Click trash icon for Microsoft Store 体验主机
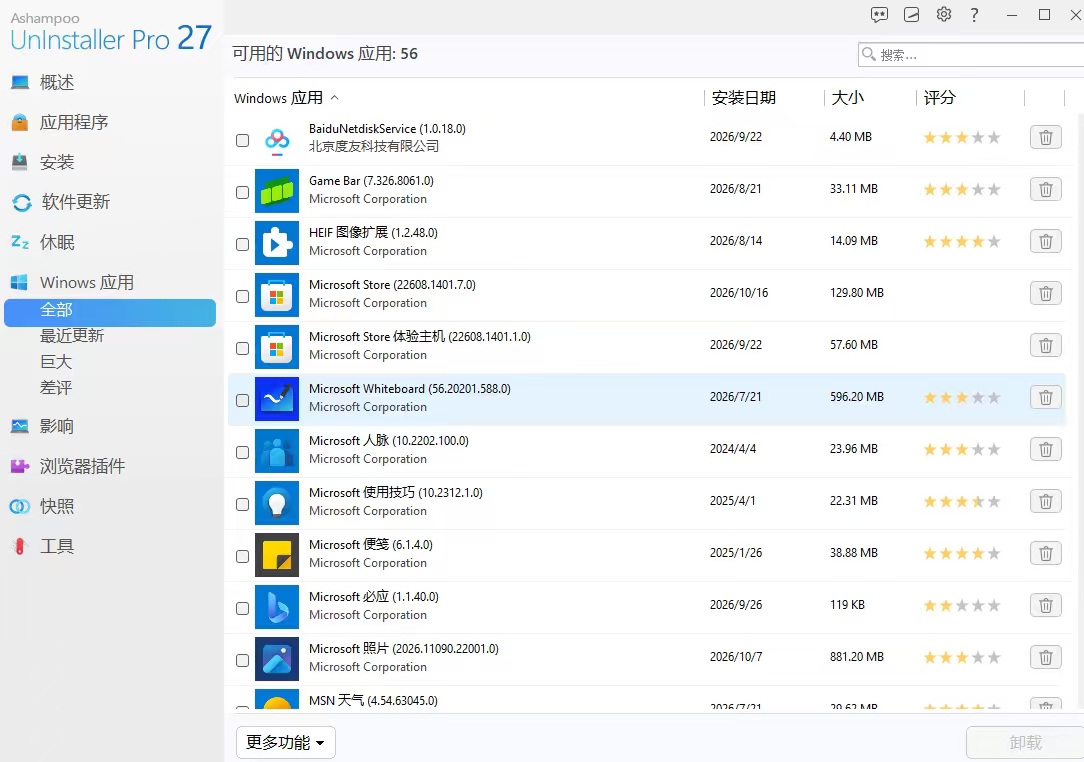 (x=1045, y=345)
